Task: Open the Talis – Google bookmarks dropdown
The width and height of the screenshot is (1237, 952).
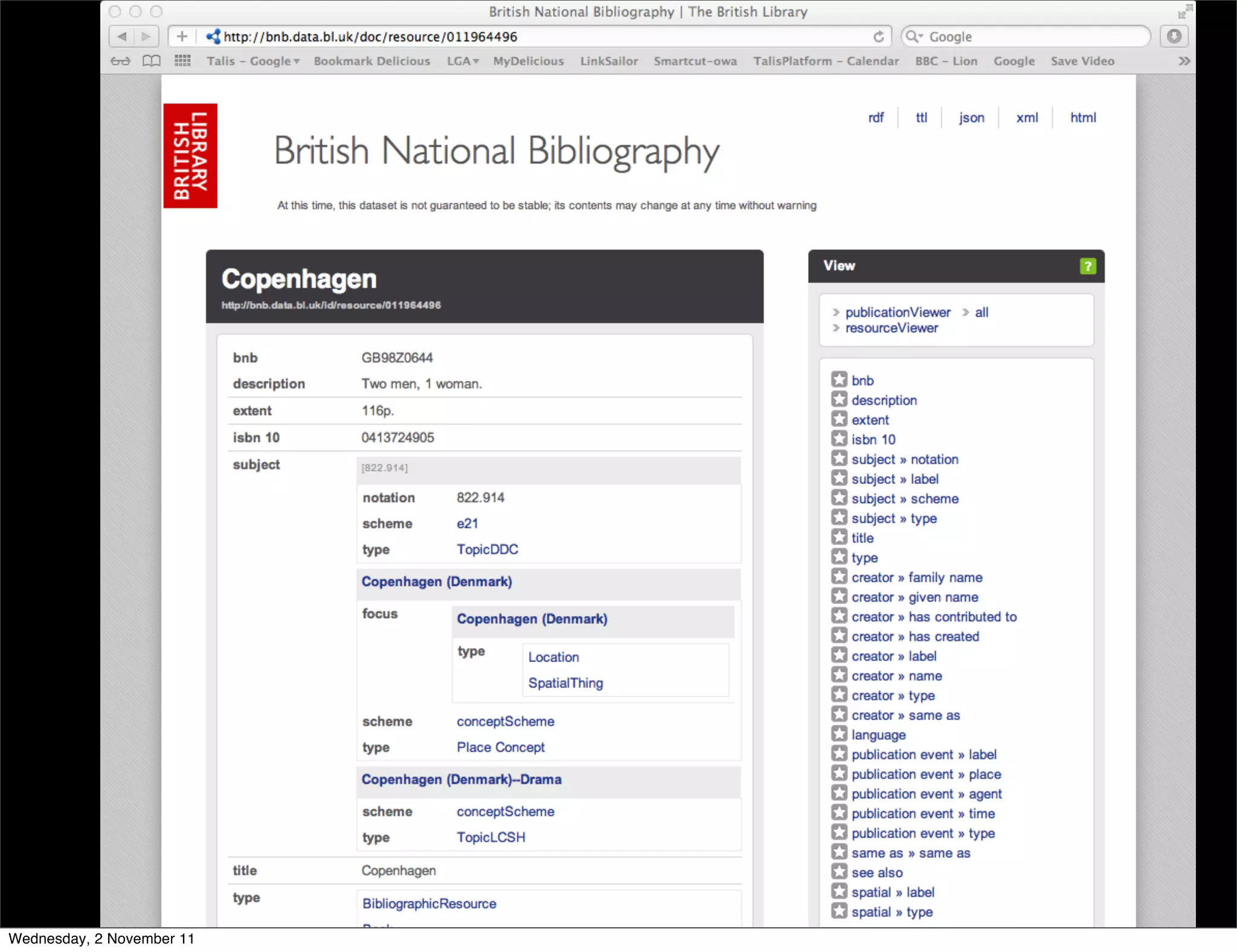Action: 252,61
